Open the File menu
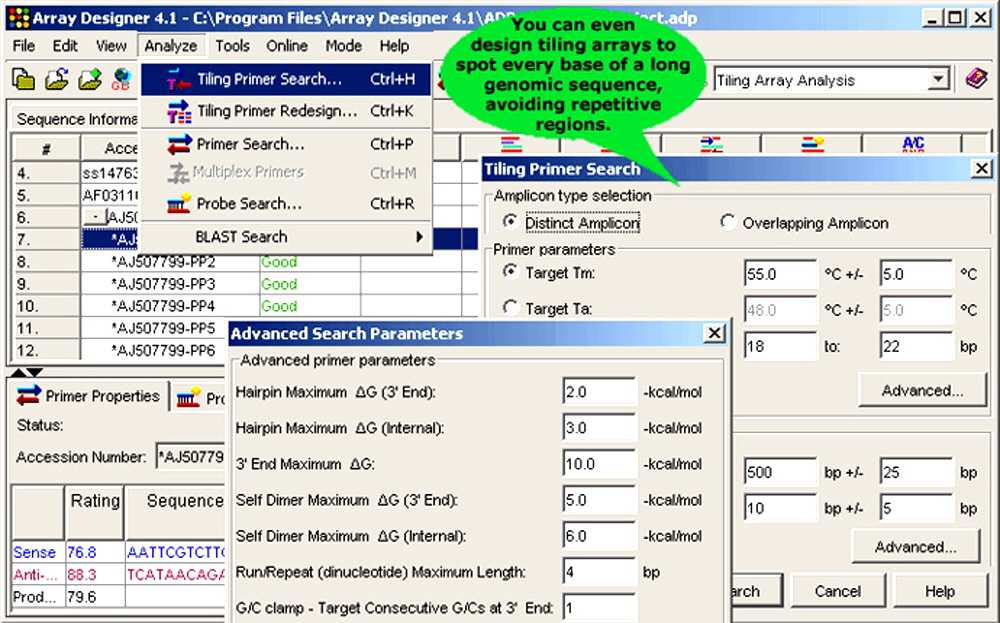Screen dimensions: 1000x623 pyautogui.click(x=24, y=46)
